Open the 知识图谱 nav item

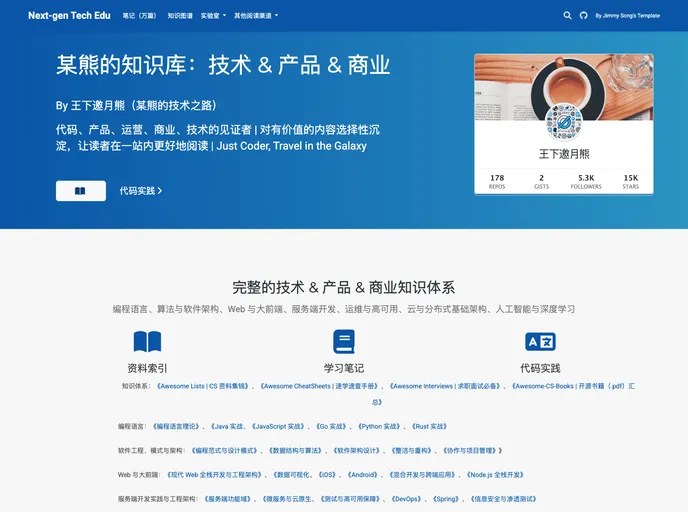[180, 16]
